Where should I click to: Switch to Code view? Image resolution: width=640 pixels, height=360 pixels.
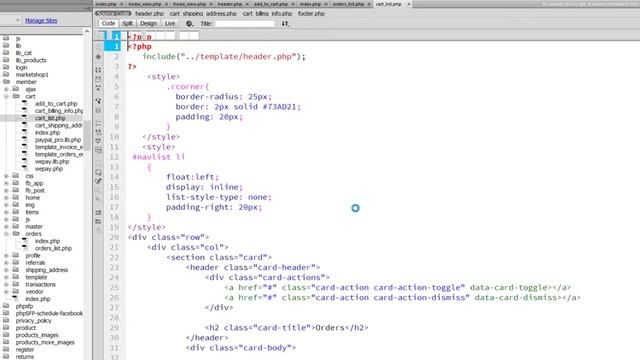point(108,24)
